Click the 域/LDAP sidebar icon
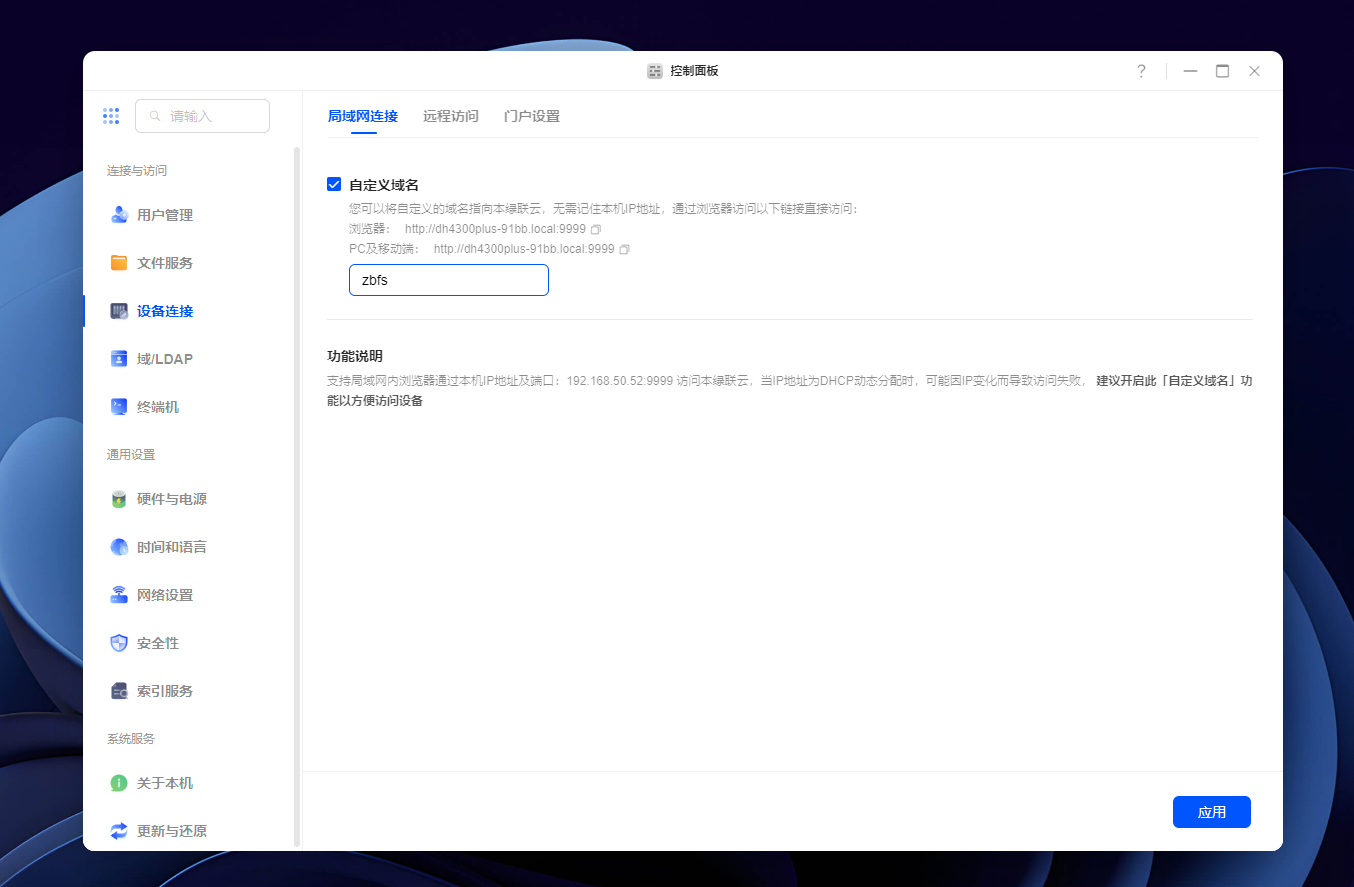1354x887 pixels. 119,359
